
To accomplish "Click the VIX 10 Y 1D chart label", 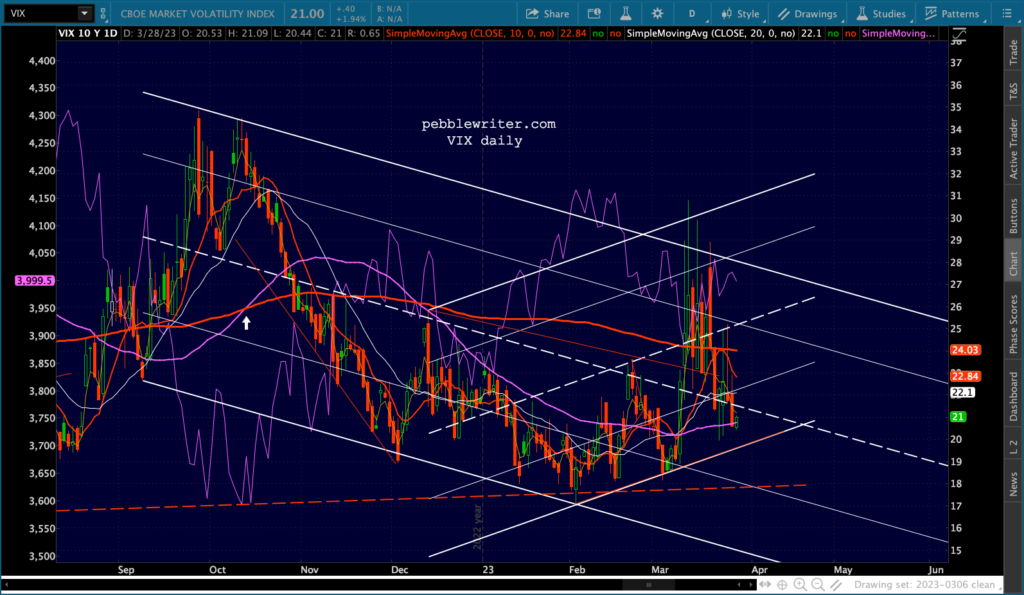I will click(88, 33).
